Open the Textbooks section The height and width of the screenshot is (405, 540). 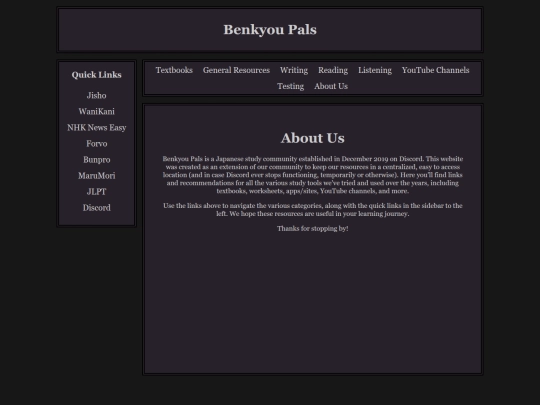tap(174, 70)
